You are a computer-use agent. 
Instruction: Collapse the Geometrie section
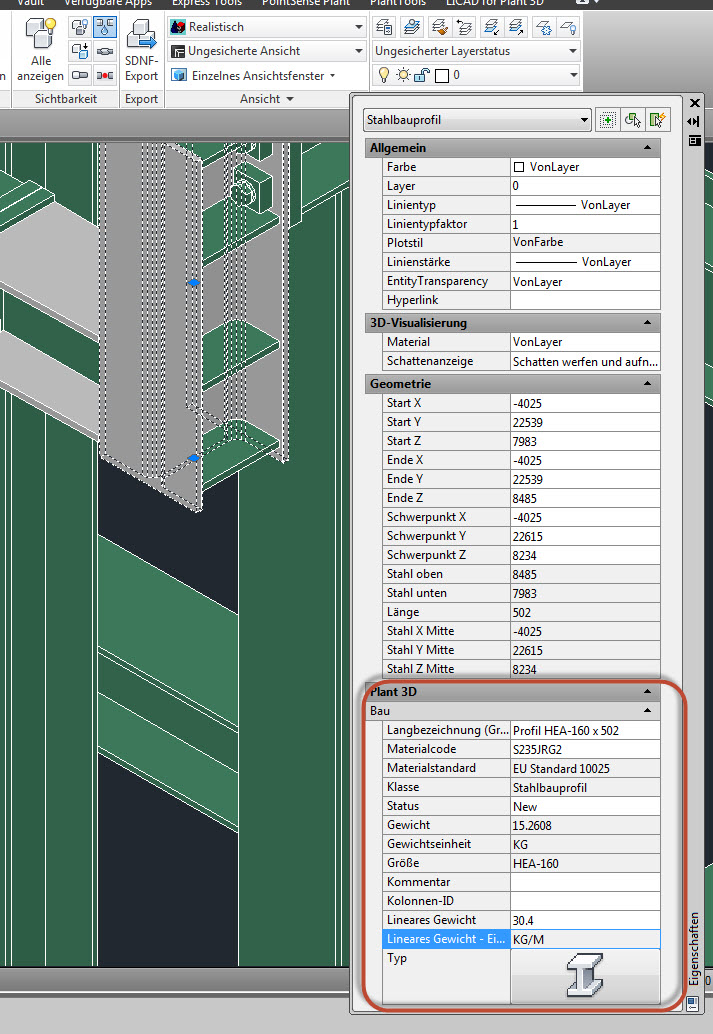(x=647, y=383)
